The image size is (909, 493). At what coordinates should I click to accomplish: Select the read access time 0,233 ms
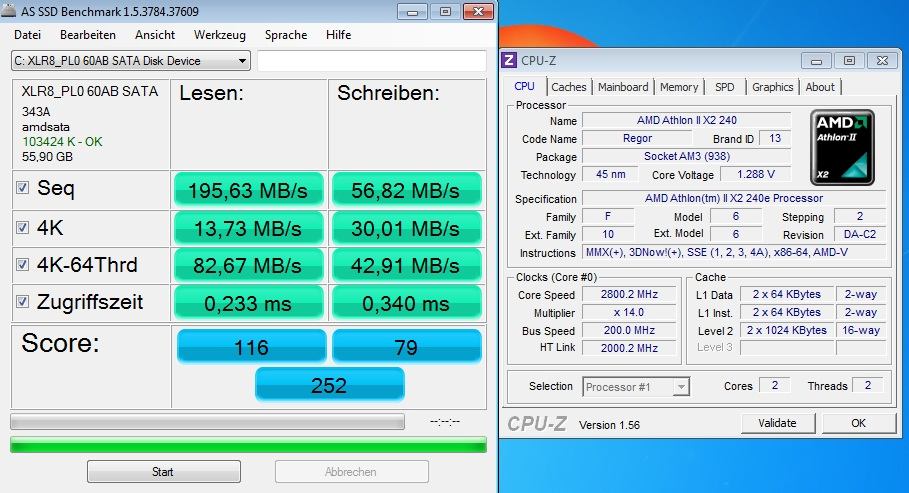(x=248, y=303)
